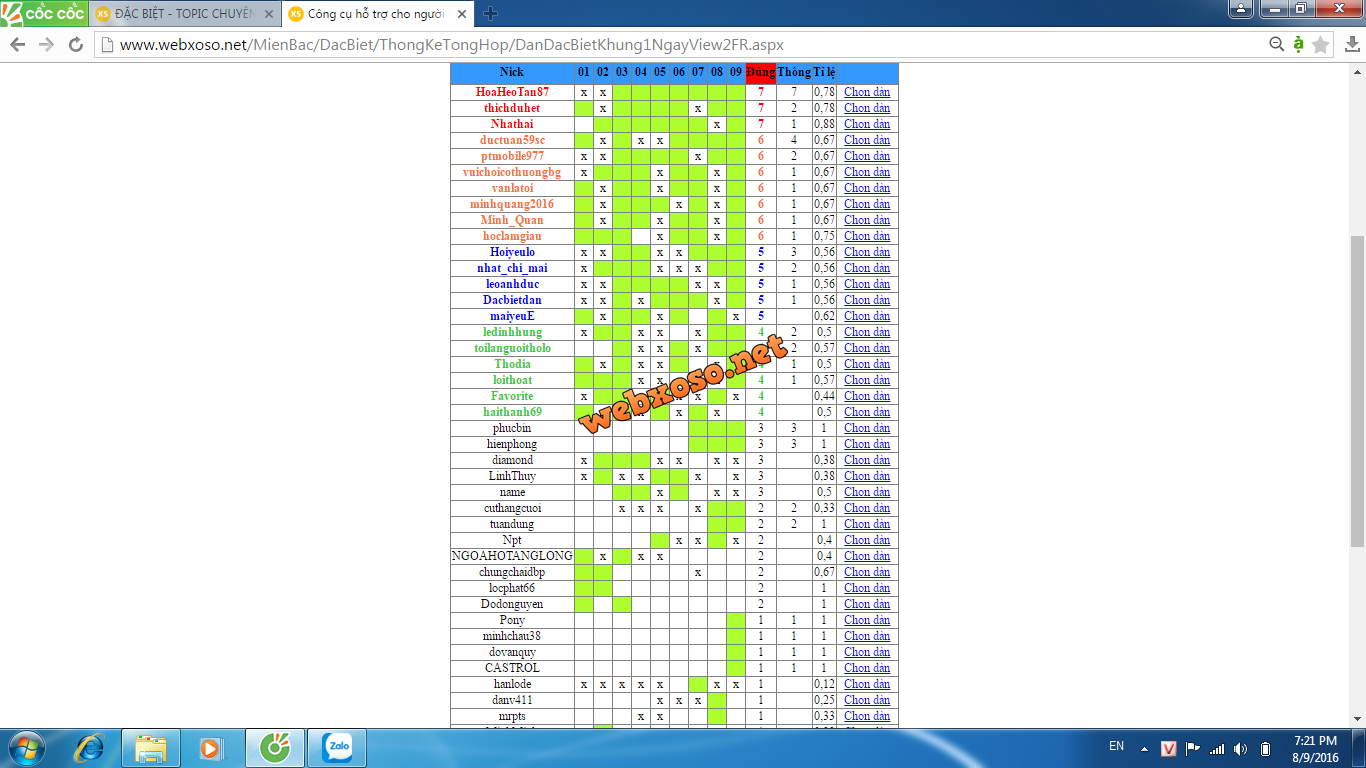Open the Windows Start menu
Screen dimensions: 1366x768
26,748
